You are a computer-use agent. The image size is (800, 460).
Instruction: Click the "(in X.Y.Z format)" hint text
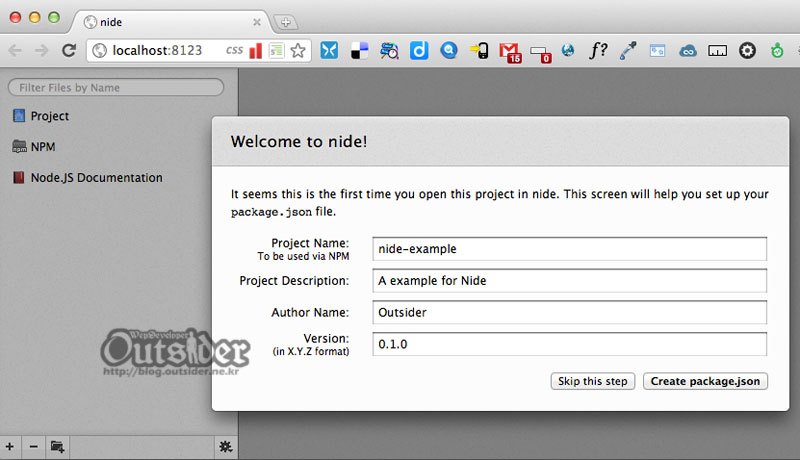[x=311, y=351]
